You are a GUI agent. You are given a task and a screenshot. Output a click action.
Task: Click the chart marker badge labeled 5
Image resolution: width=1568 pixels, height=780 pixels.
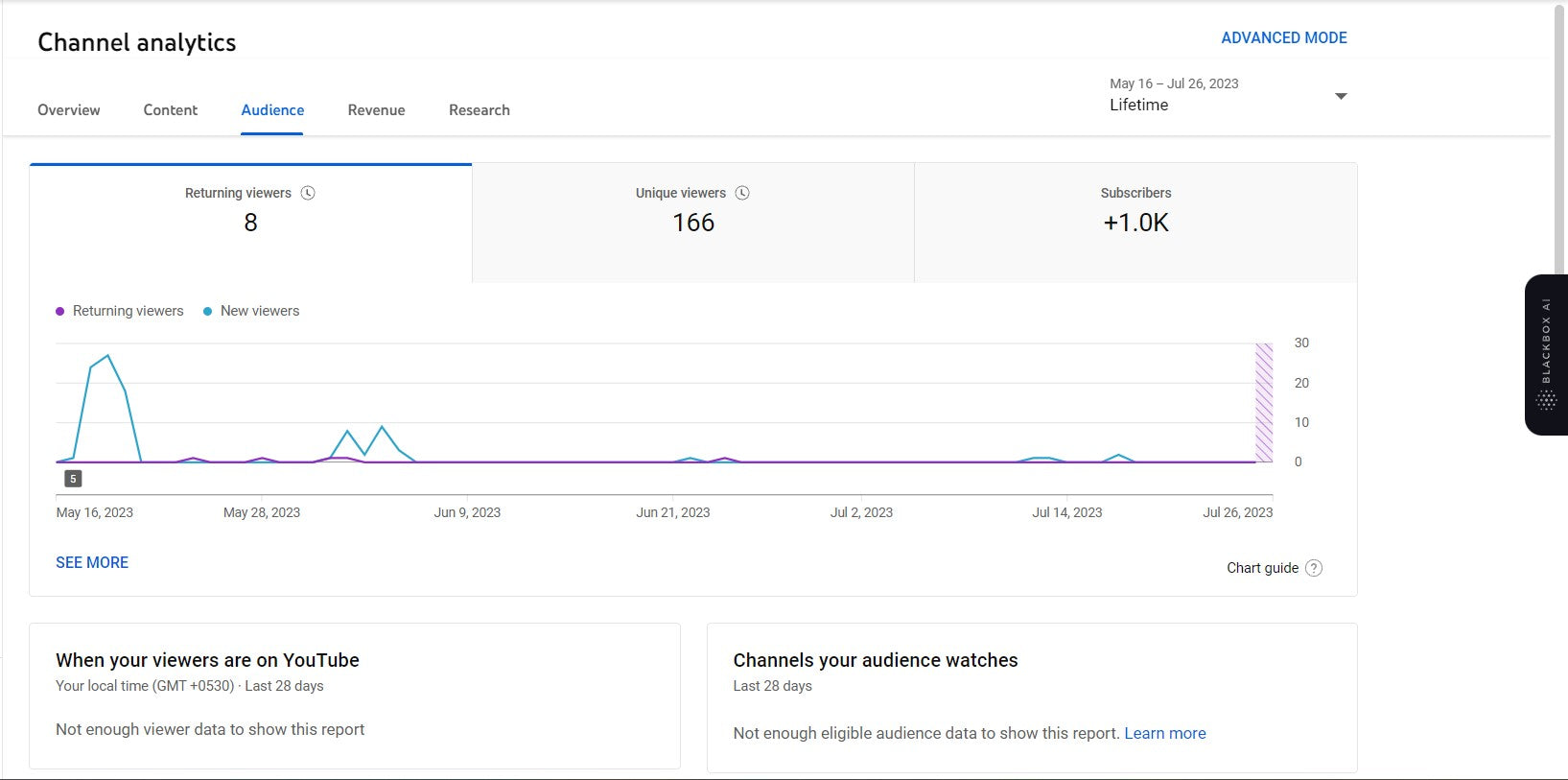(73, 479)
